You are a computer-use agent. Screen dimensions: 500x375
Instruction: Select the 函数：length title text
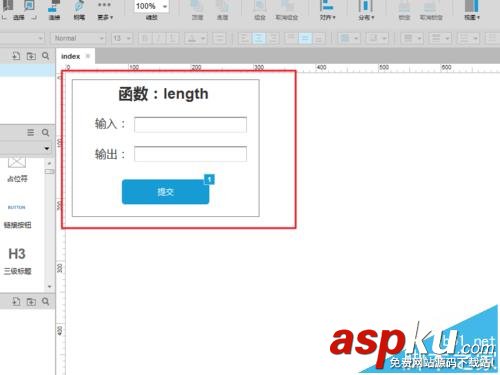(163, 94)
